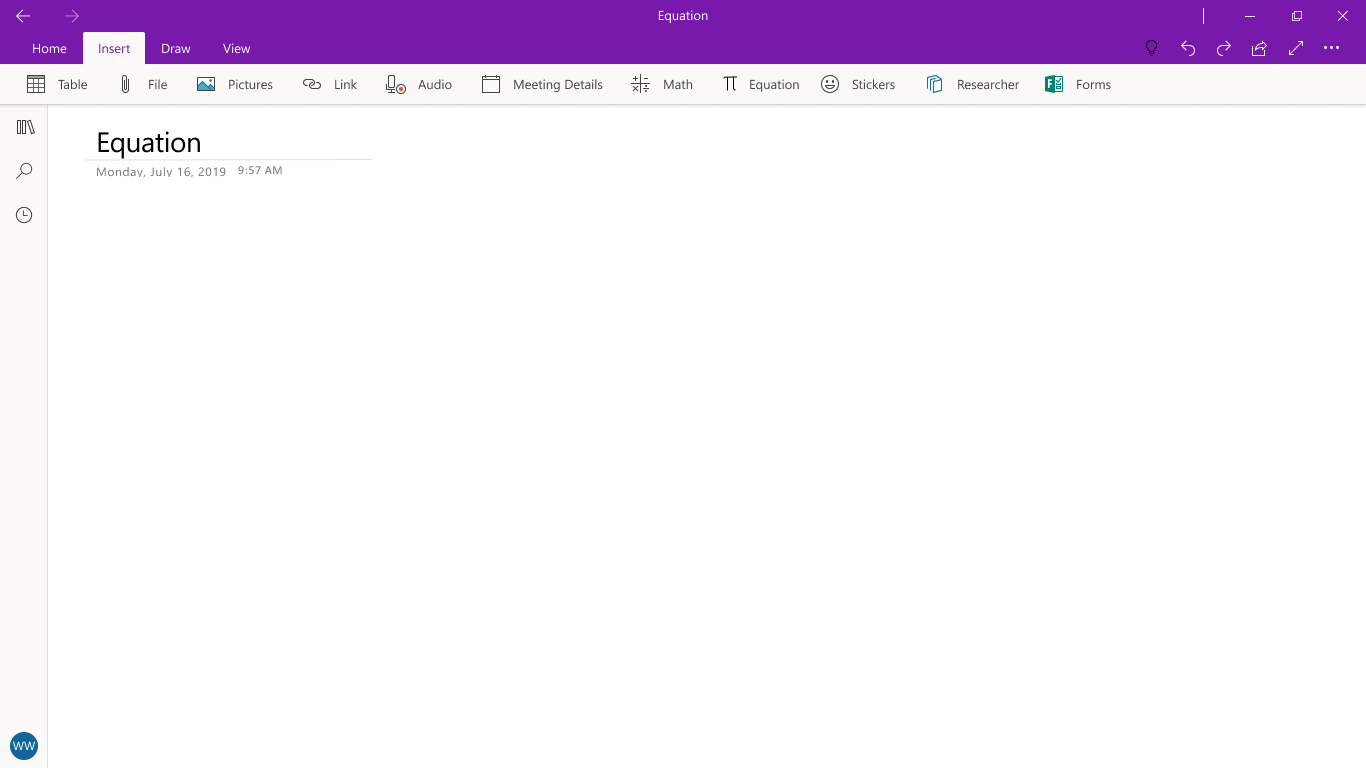Launch the Researcher pane
The width and height of the screenshot is (1366, 768).
pos(972,85)
